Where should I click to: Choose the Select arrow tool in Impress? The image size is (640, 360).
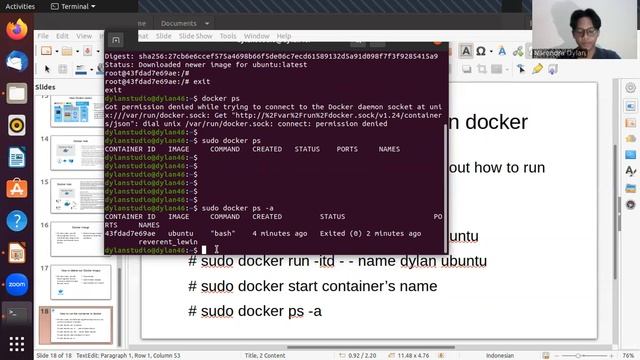[47, 69]
